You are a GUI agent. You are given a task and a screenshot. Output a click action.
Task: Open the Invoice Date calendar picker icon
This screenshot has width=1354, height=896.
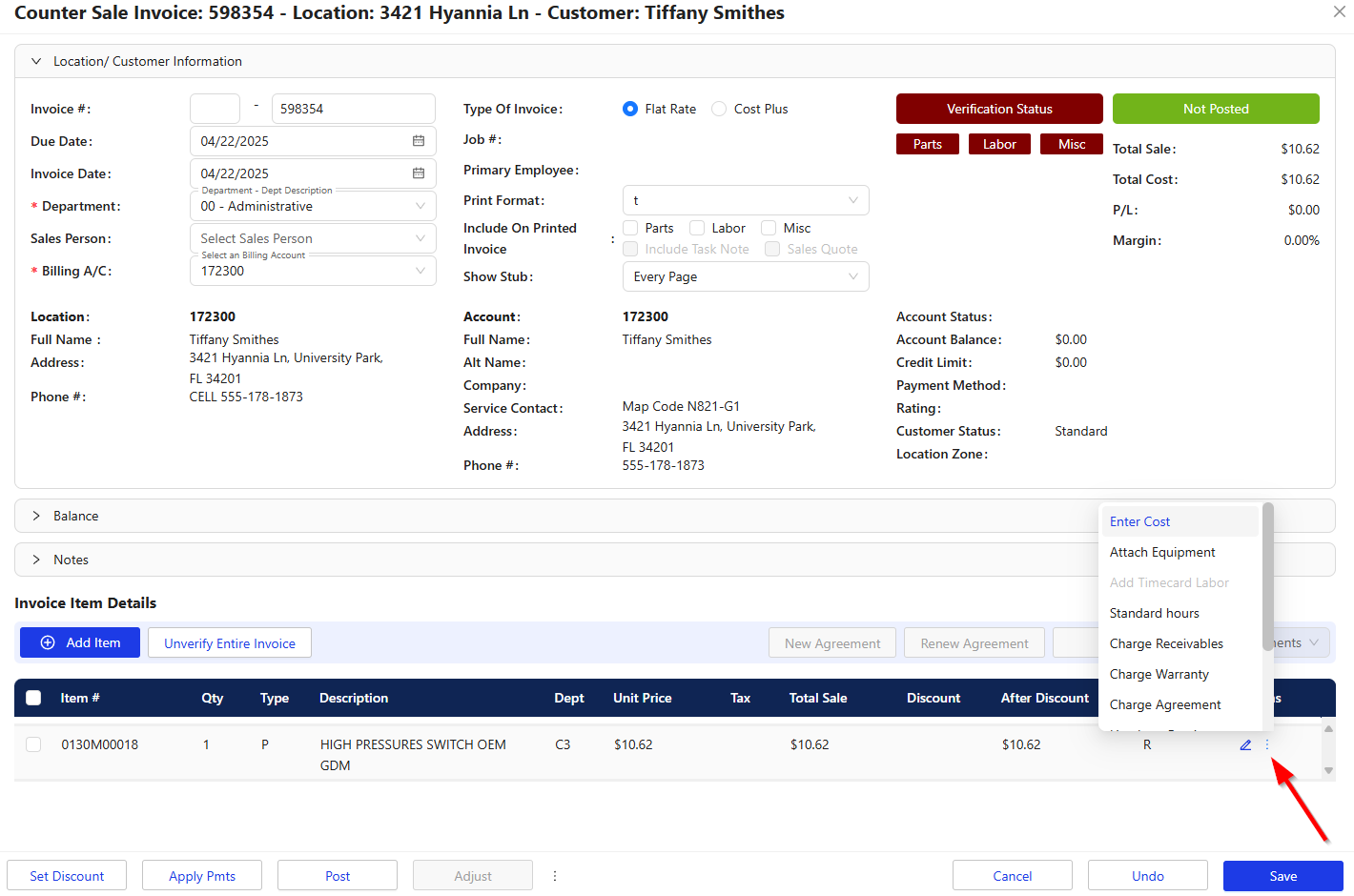point(419,173)
